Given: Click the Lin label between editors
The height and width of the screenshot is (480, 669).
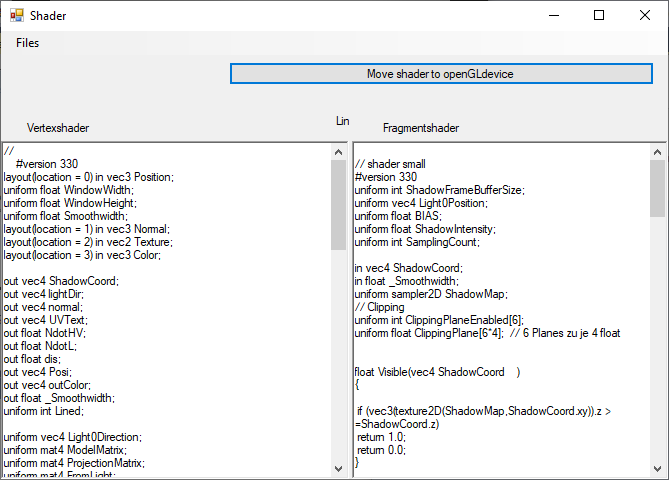Looking at the screenshot, I should (x=343, y=121).
